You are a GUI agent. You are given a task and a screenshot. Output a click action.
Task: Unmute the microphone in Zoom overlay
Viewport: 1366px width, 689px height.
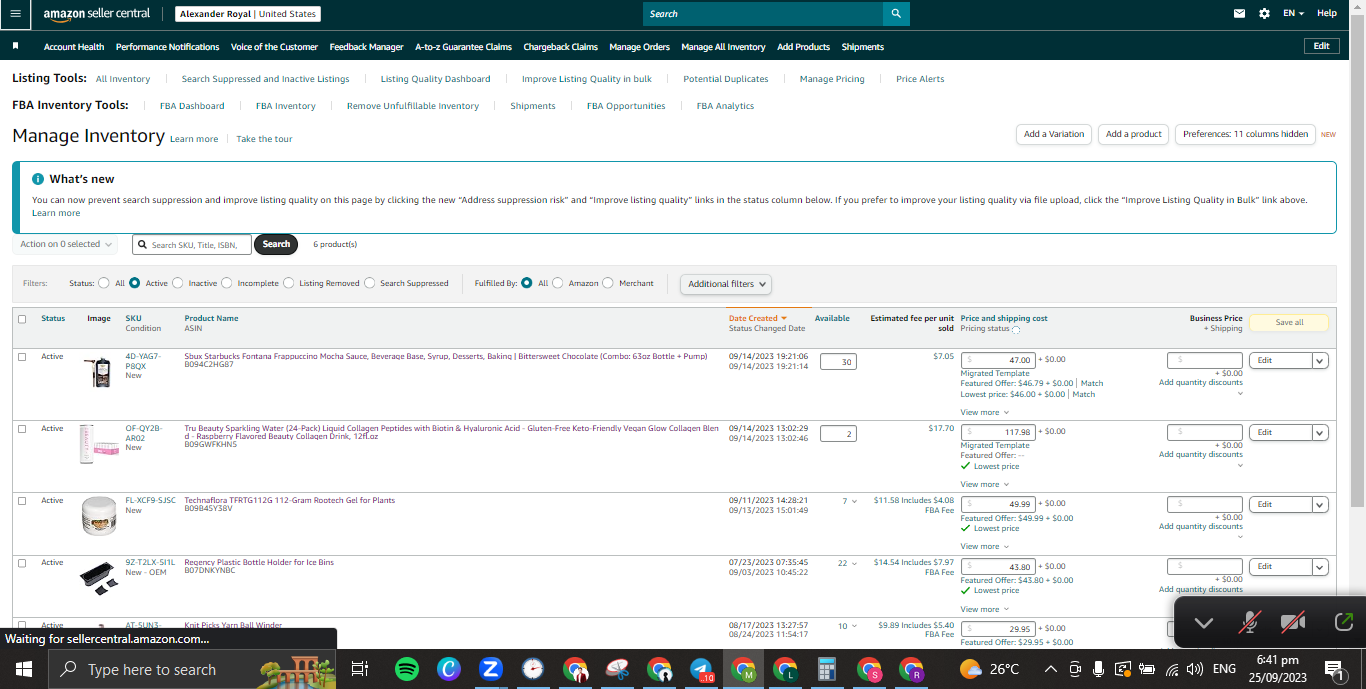point(1248,623)
